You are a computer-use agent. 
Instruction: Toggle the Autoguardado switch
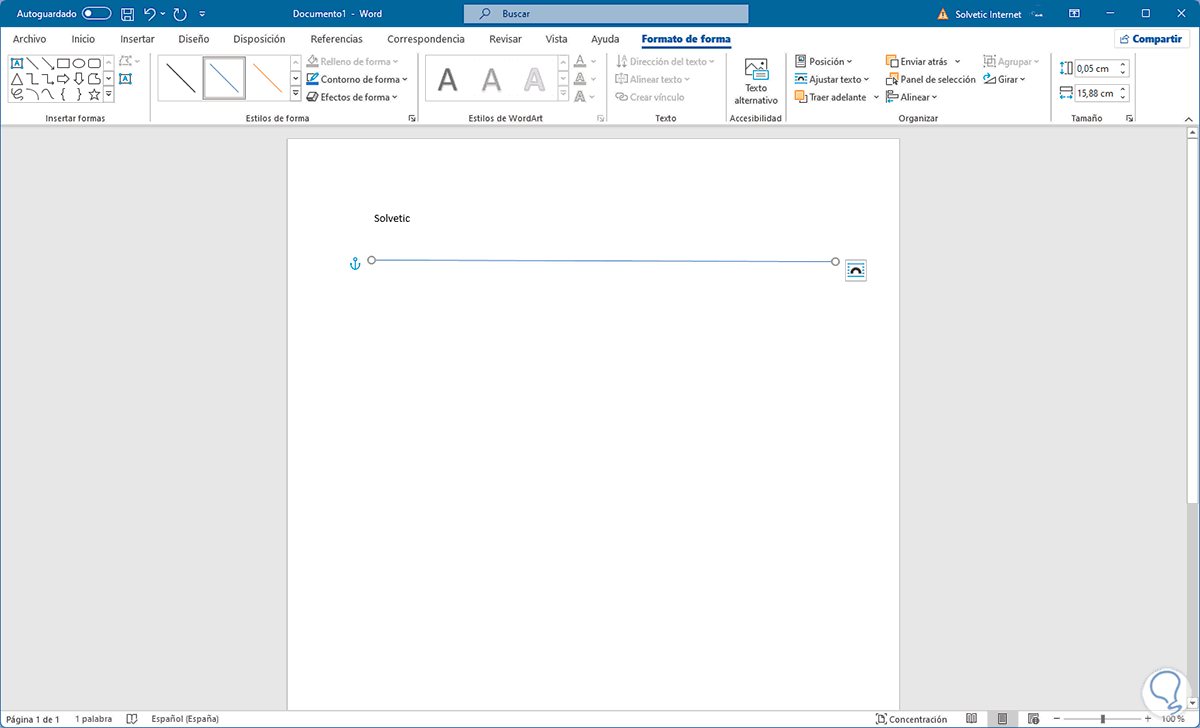click(97, 14)
